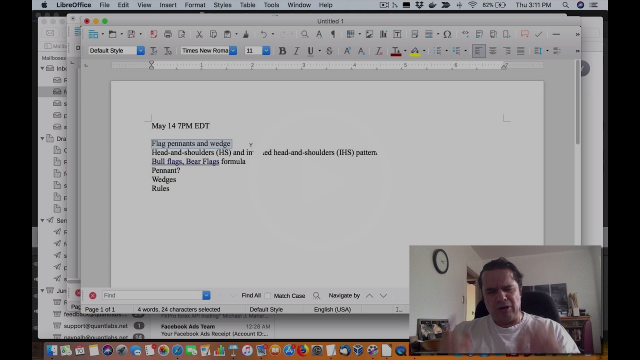640x360 pixels.
Task: Toggle formatting marks pilcrow icon
Action: click(333, 34)
